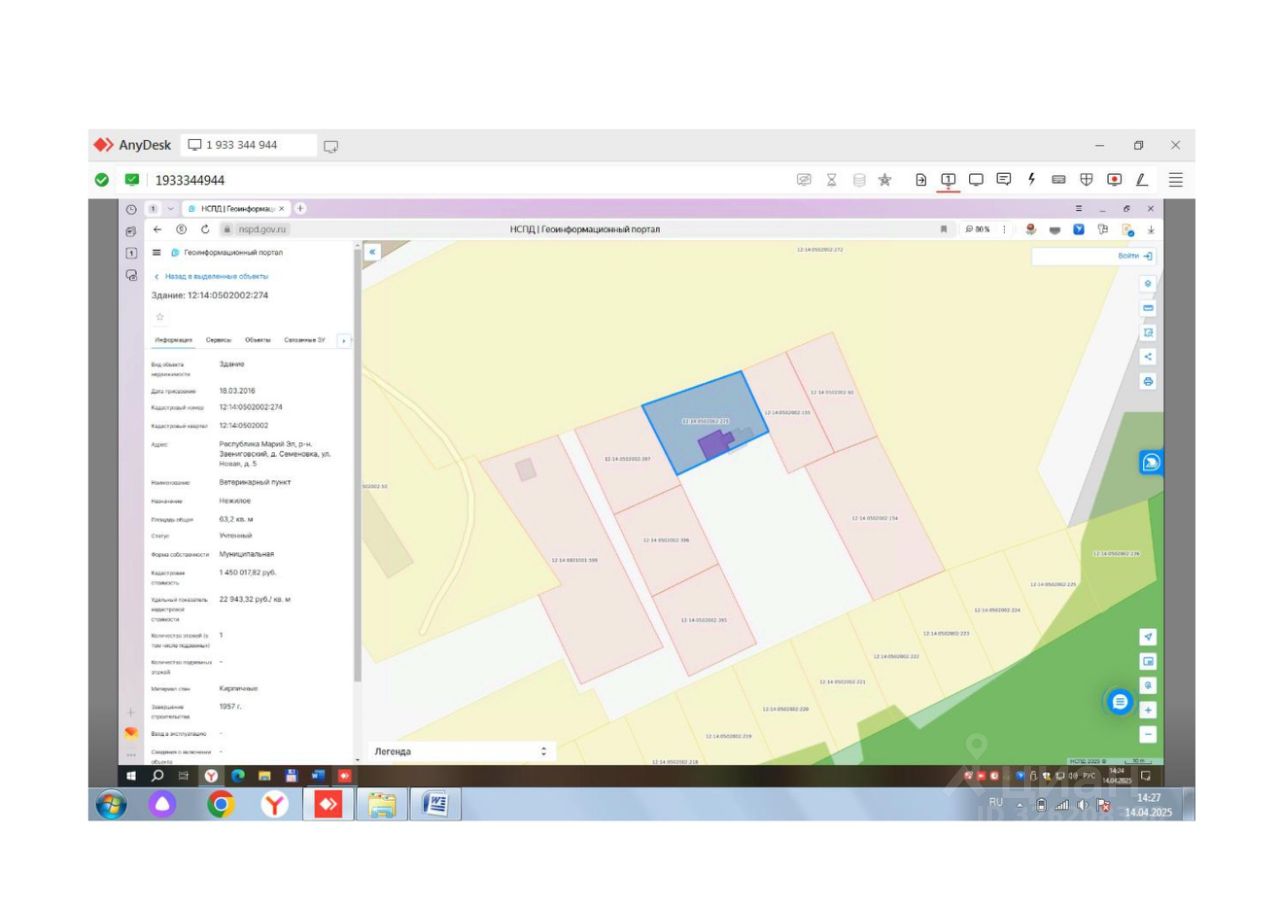Zoom out the map with minus button
Viewport: 1280px width, 904px height.
[1148, 735]
